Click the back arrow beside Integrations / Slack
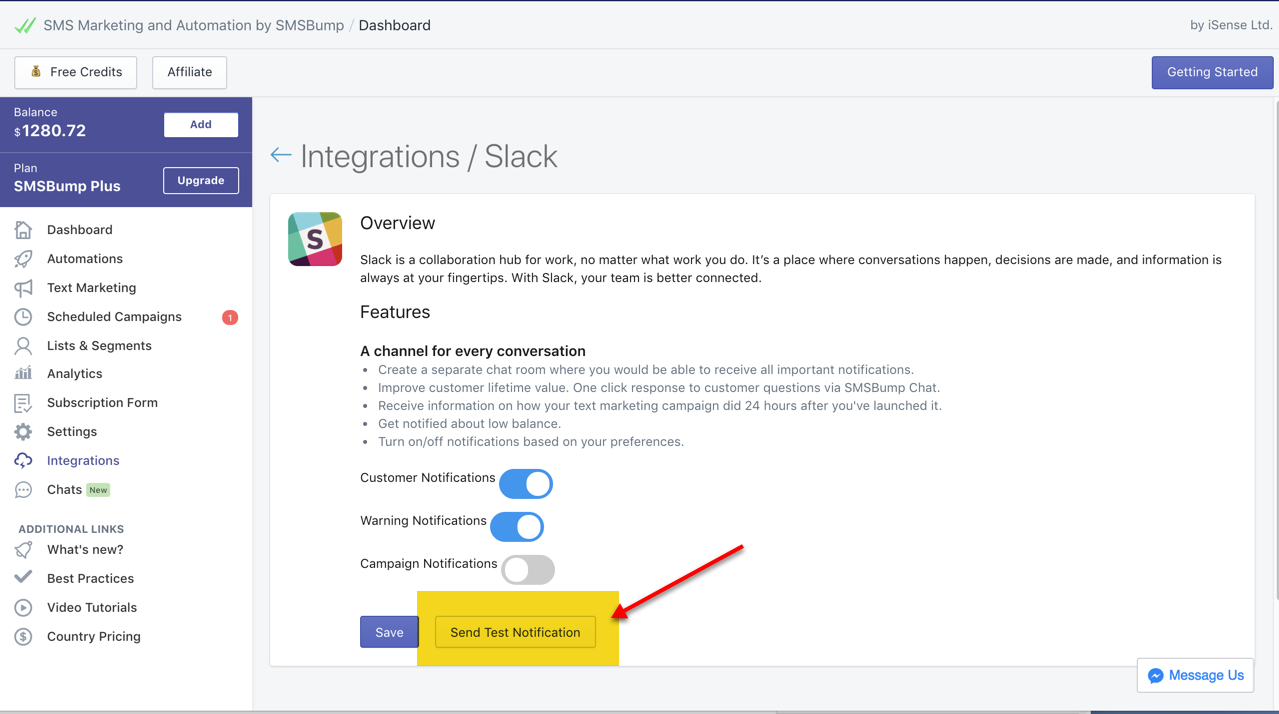The height and width of the screenshot is (714, 1279). [x=281, y=155]
